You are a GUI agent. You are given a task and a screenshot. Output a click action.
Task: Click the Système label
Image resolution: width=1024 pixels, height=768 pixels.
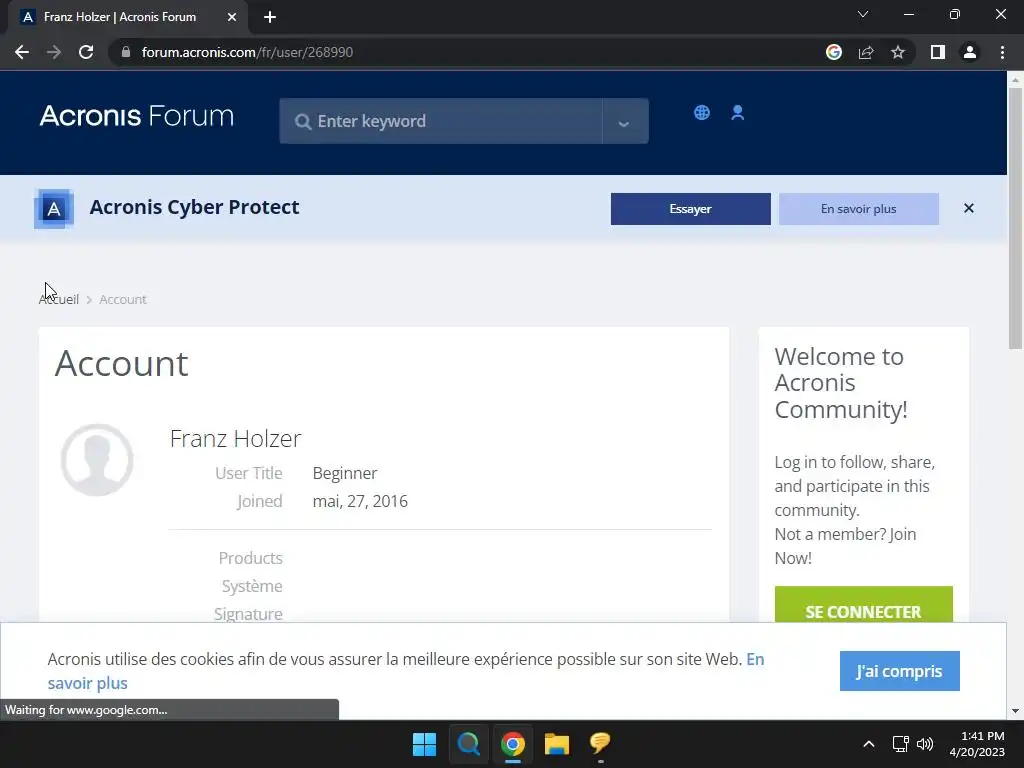[252, 586]
